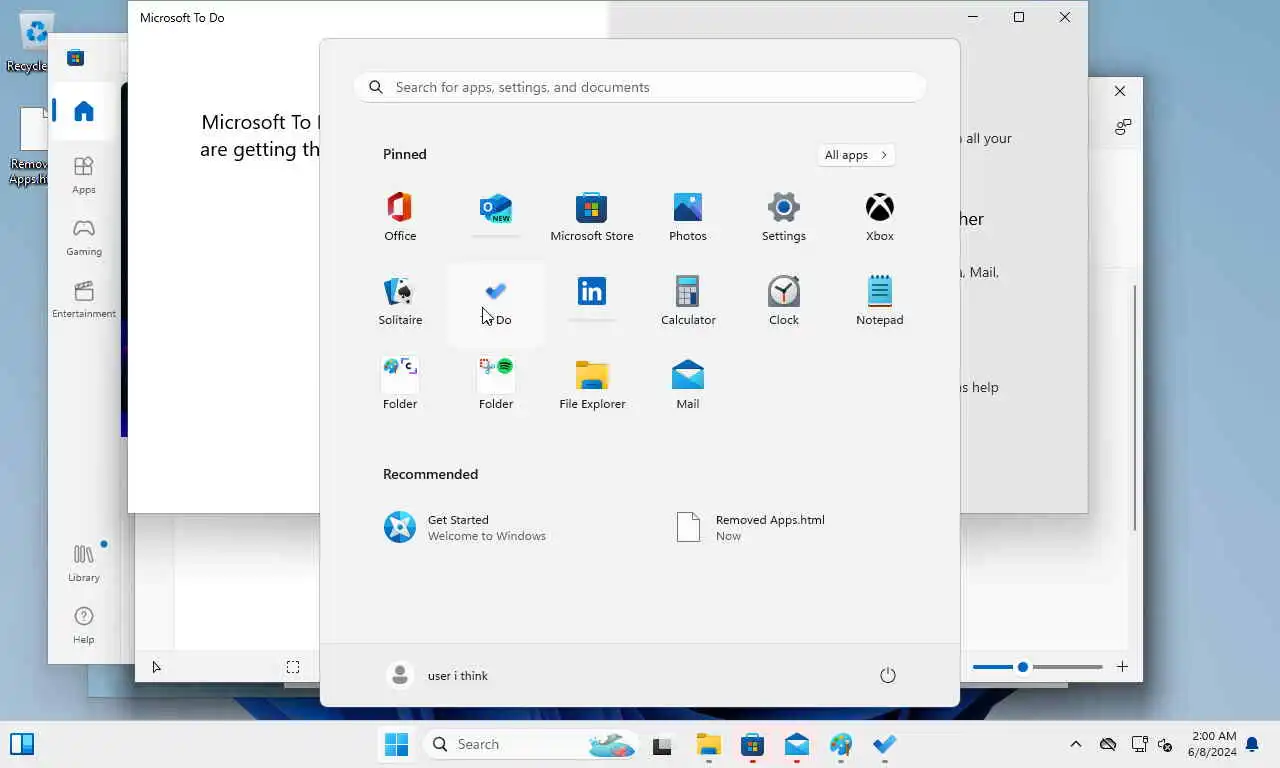Switch to Mail on the taskbar

click(797, 745)
